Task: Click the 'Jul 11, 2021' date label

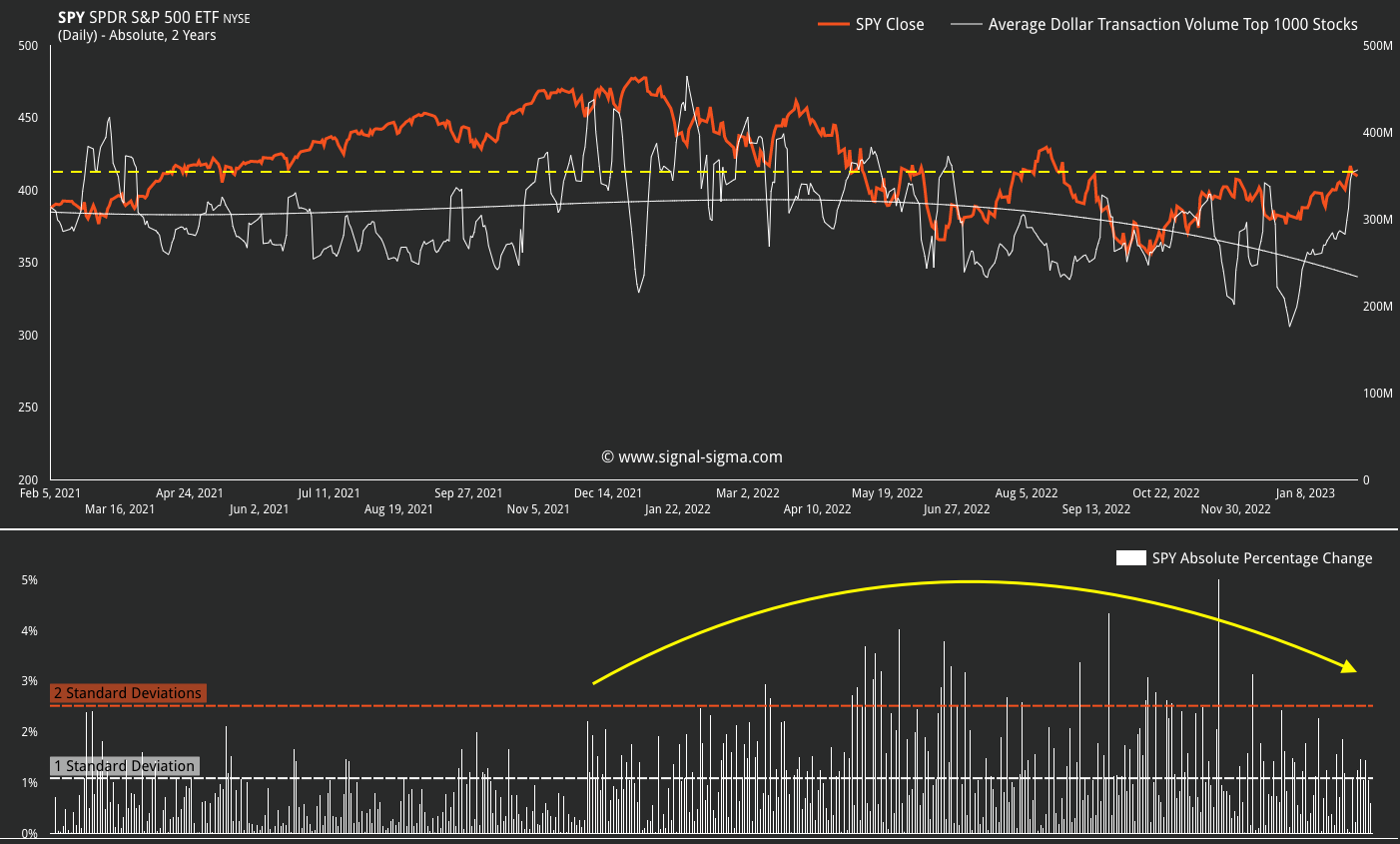Action: (x=329, y=492)
